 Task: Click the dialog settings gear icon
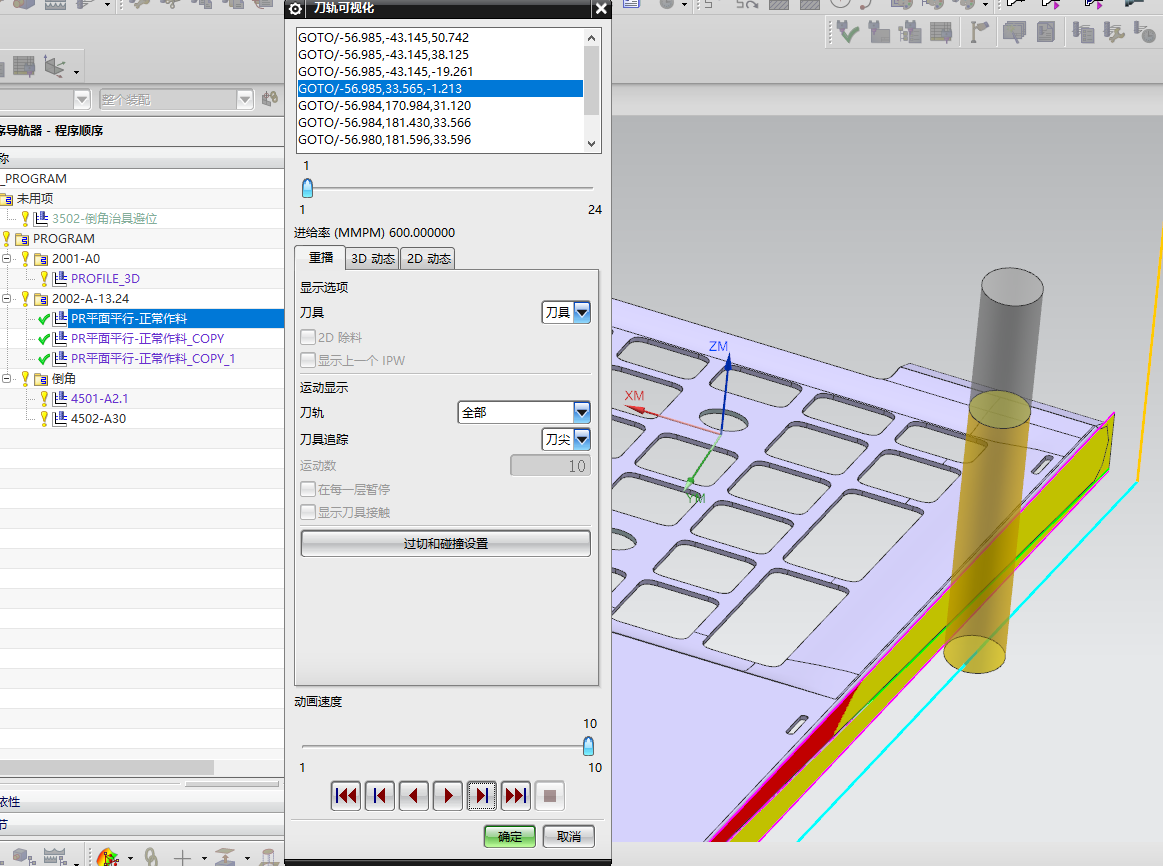[295, 9]
